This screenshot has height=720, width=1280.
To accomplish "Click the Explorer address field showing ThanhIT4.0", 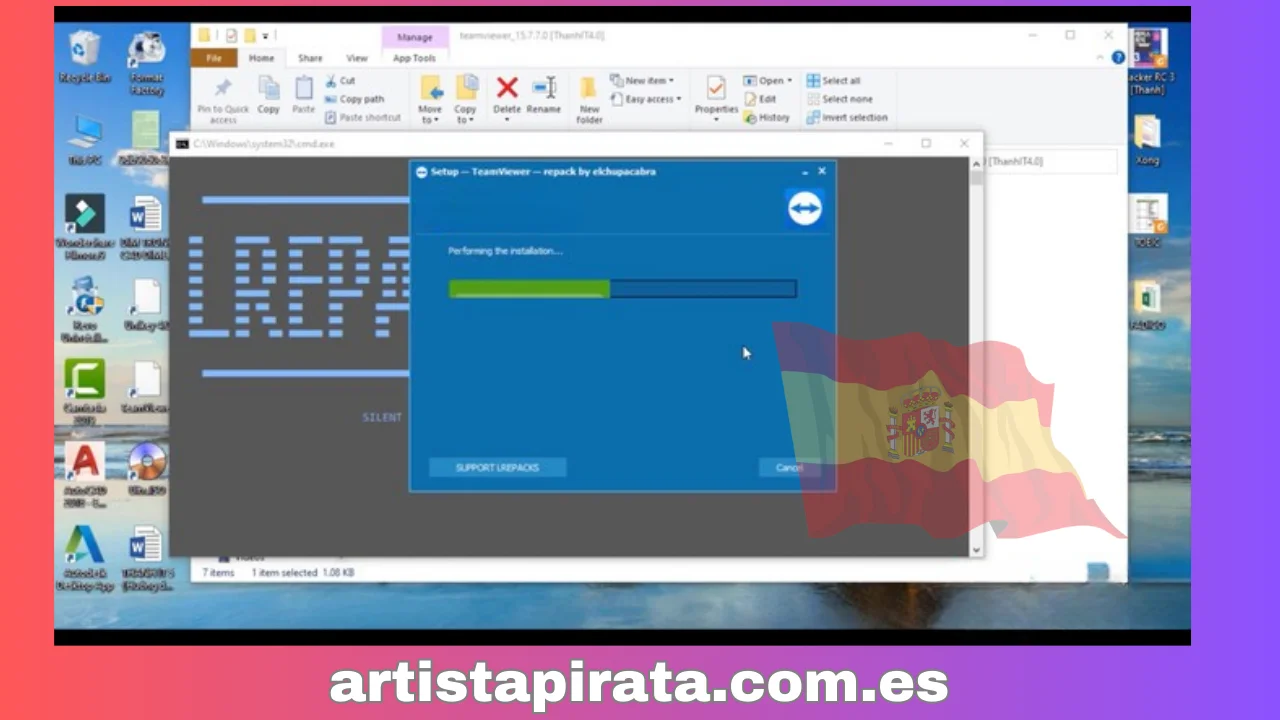I will coord(1050,161).
